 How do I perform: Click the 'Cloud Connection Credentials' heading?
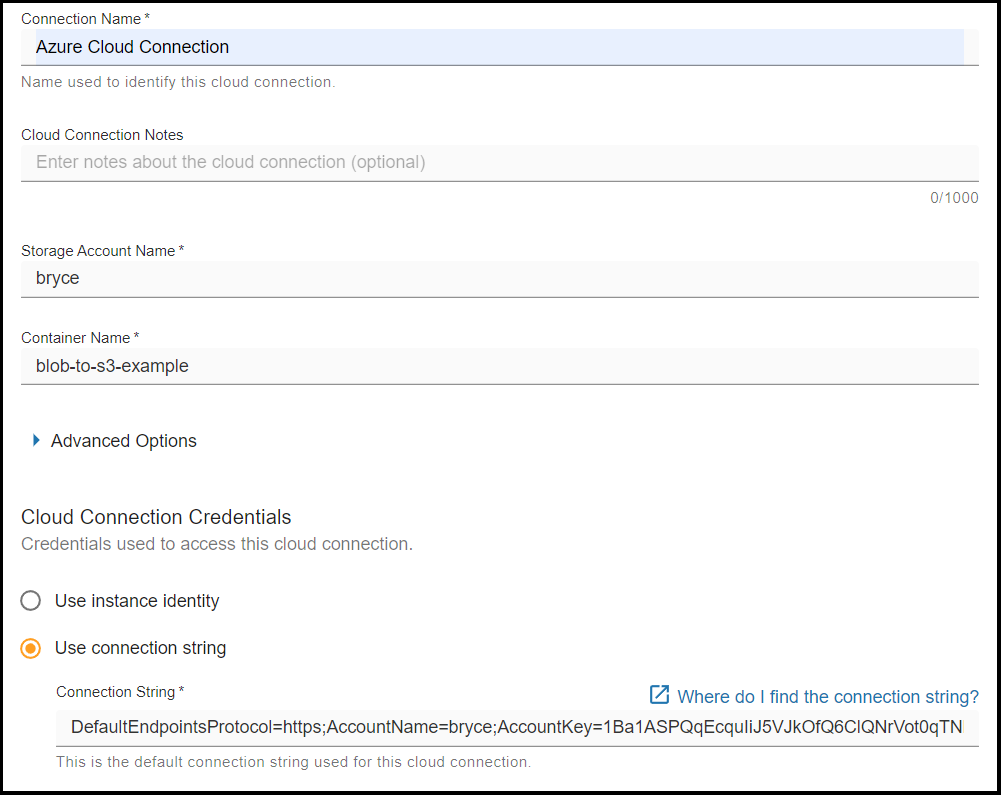pos(156,517)
